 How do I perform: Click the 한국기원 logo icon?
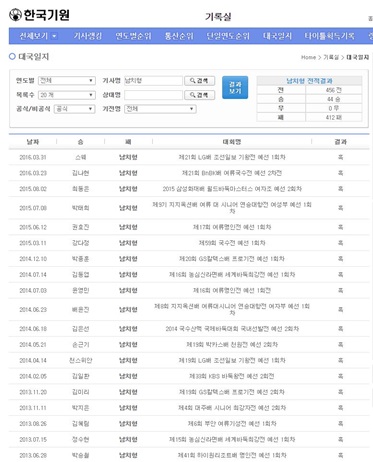pos(15,15)
